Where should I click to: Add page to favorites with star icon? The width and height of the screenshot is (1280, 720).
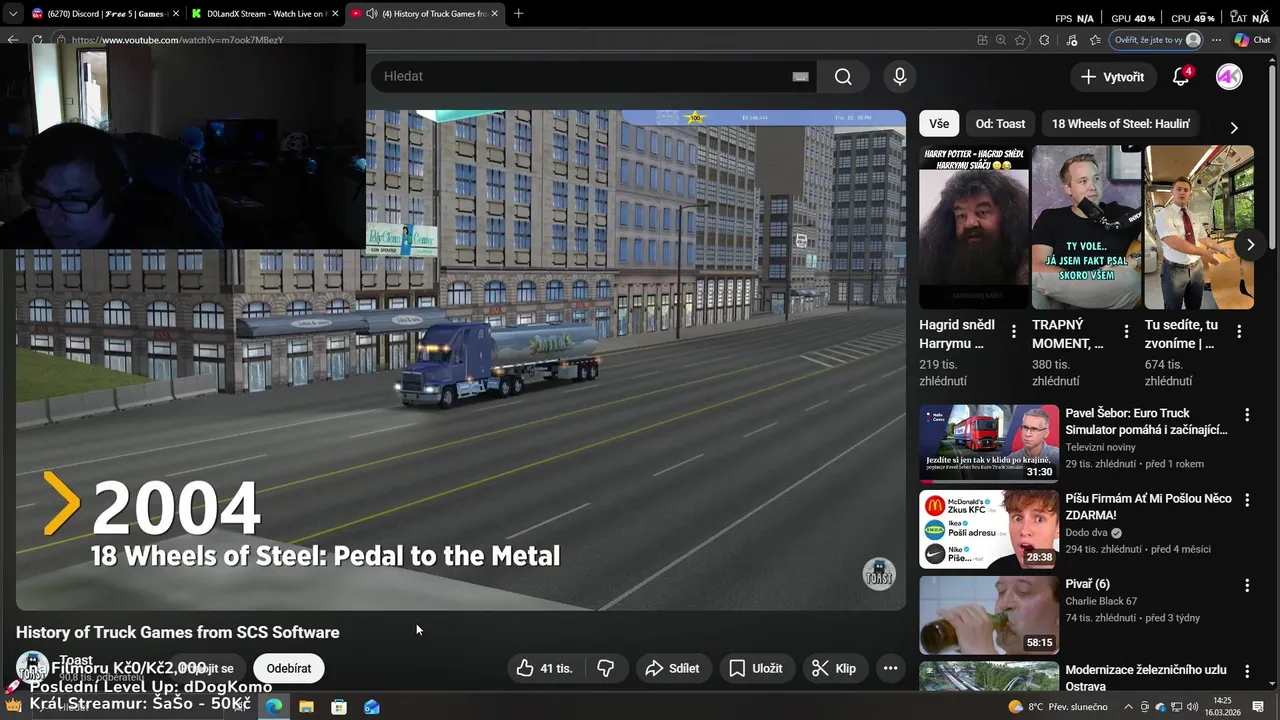(1020, 40)
